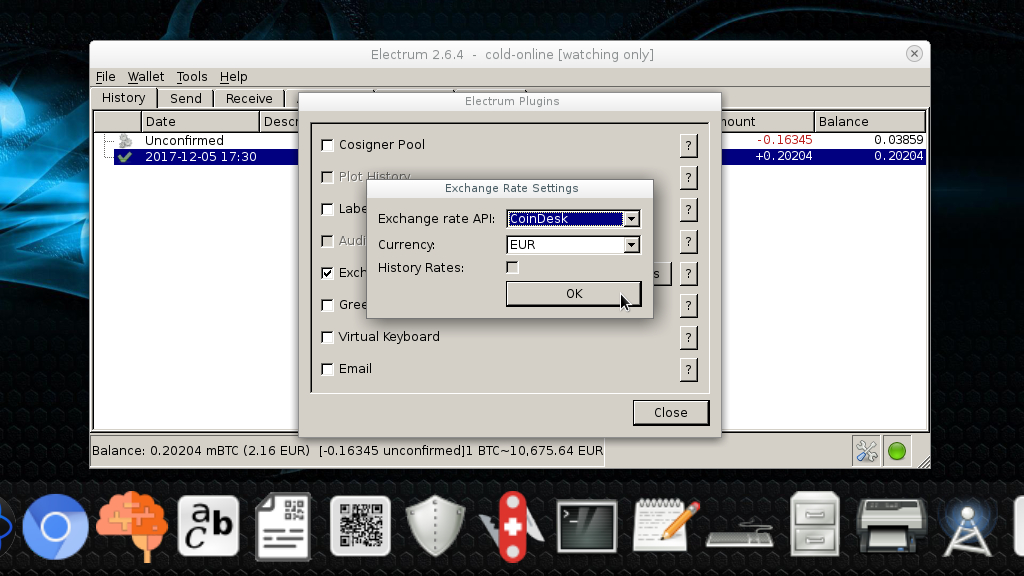
Task: Switch to the History tab
Action: [x=123, y=98]
